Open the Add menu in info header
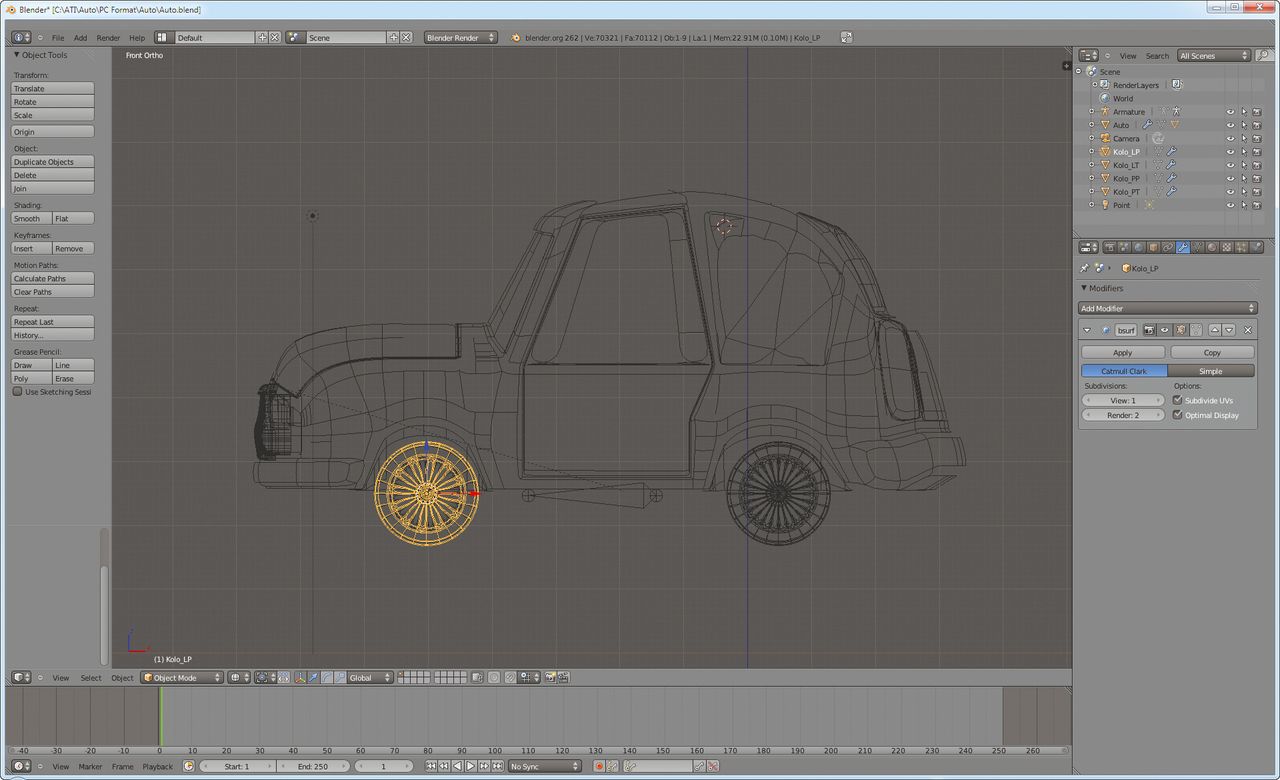The height and width of the screenshot is (780, 1280). pyautogui.click(x=80, y=37)
